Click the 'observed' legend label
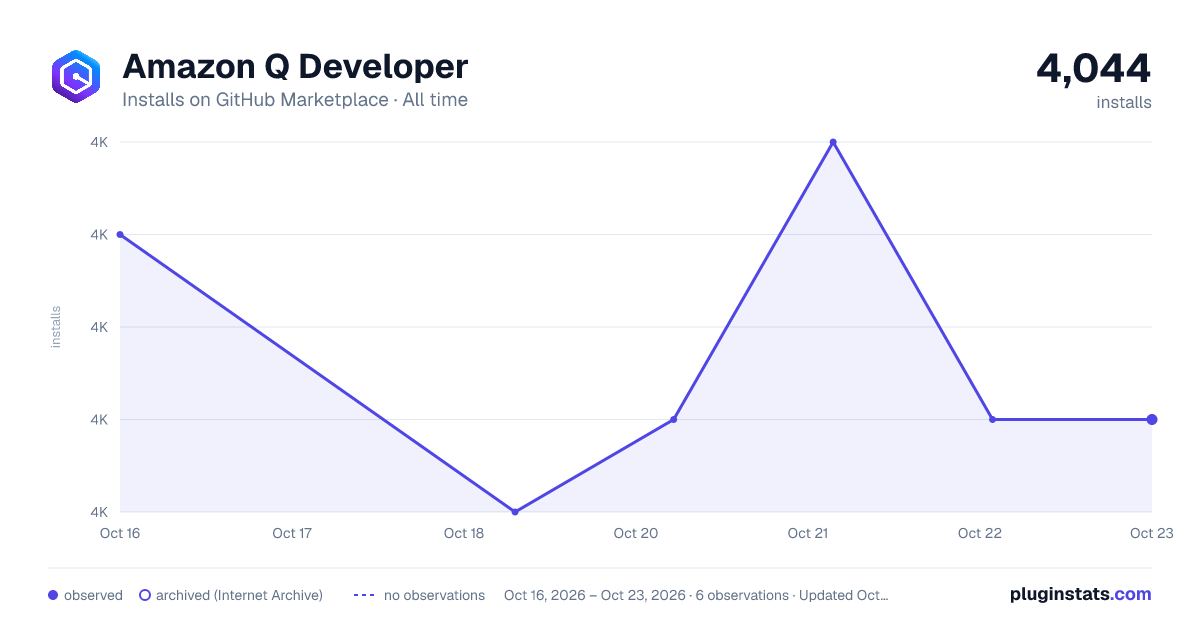This screenshot has height=630, width=1200. (x=93, y=595)
